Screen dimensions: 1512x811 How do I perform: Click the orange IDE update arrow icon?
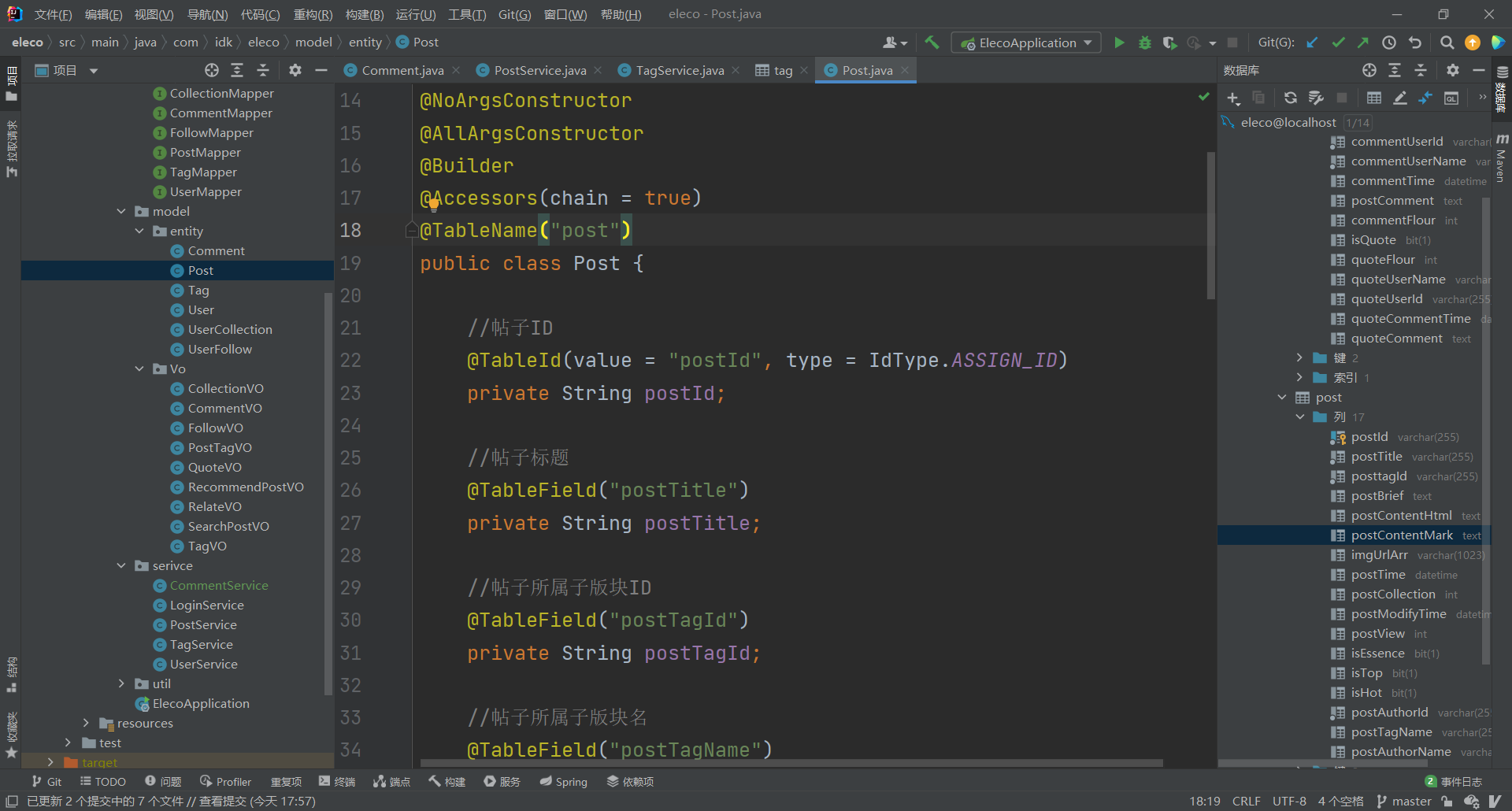[x=1472, y=43]
